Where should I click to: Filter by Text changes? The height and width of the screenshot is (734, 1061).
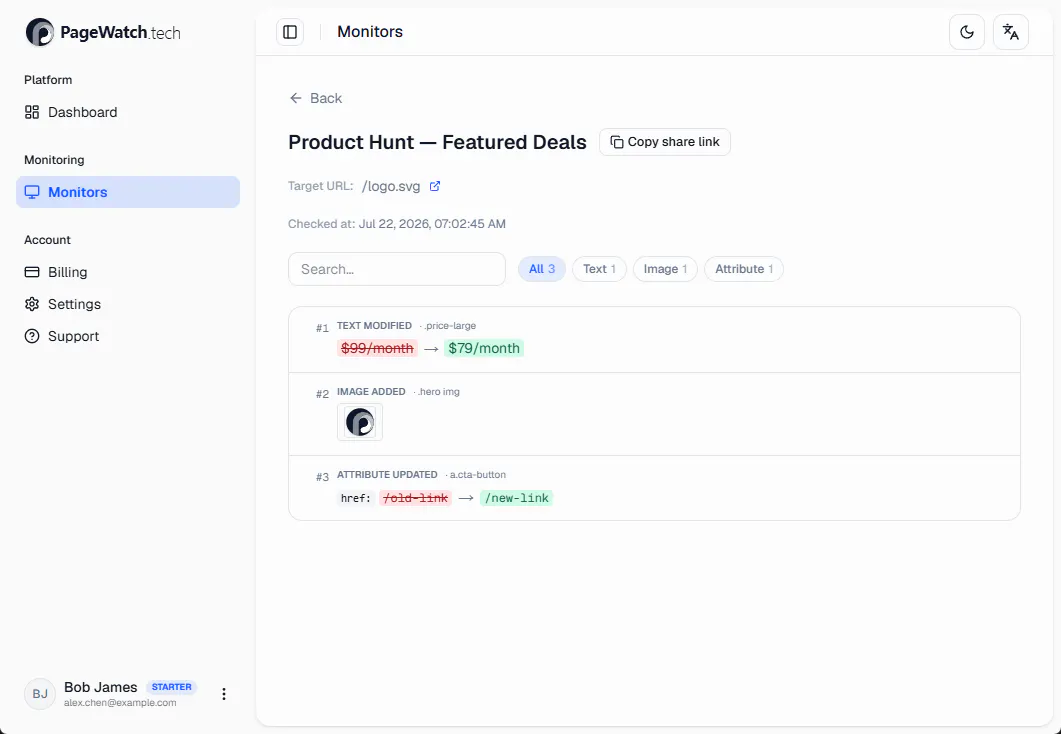point(600,269)
